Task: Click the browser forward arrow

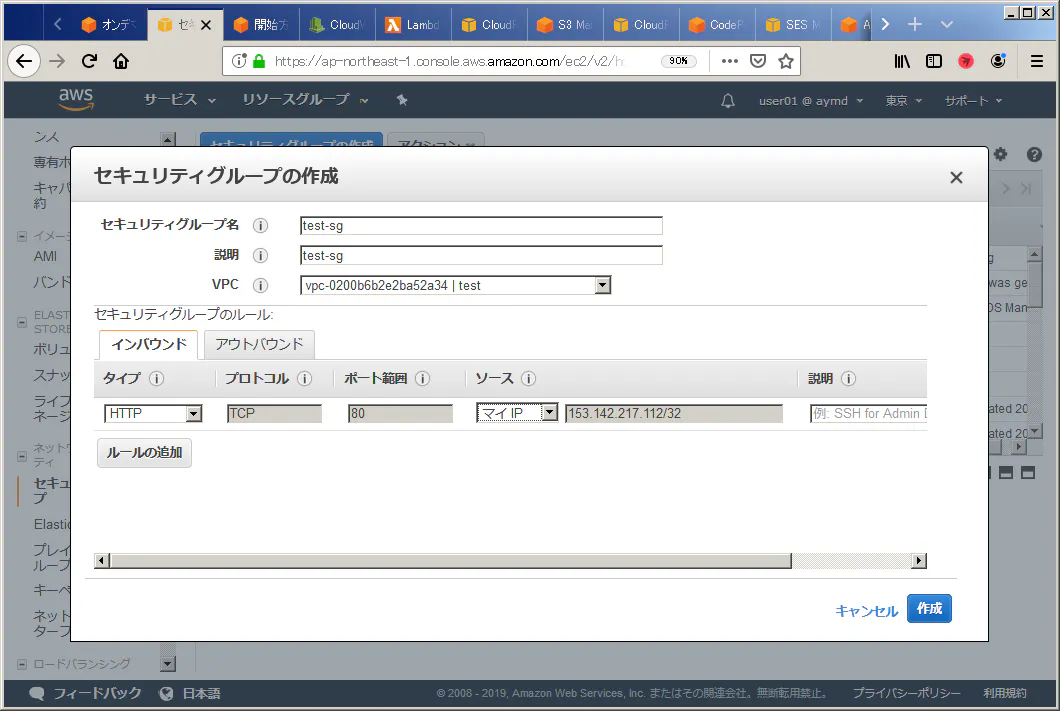Action: pyautogui.click(x=57, y=62)
